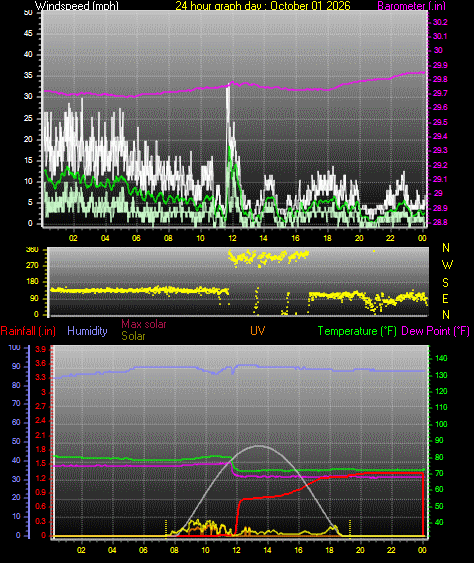
Task: Click the 130 temperature axis value
Action: (441, 375)
